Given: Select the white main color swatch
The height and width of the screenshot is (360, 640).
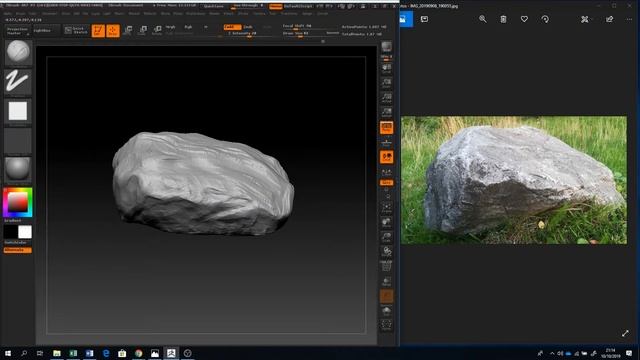Looking at the screenshot, I should coord(25,232).
